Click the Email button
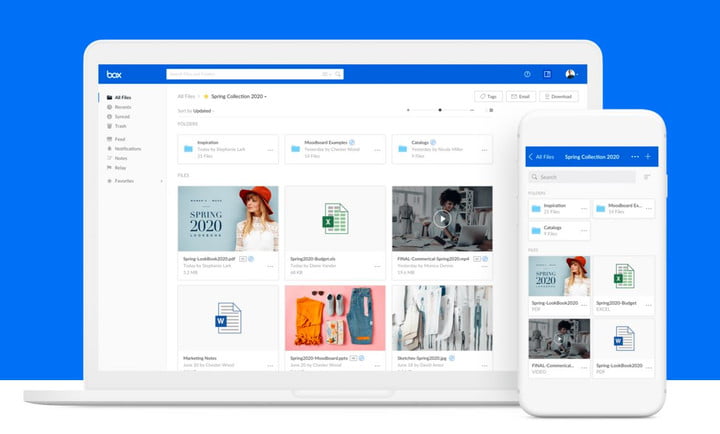The width and height of the screenshot is (720, 434). tap(521, 96)
